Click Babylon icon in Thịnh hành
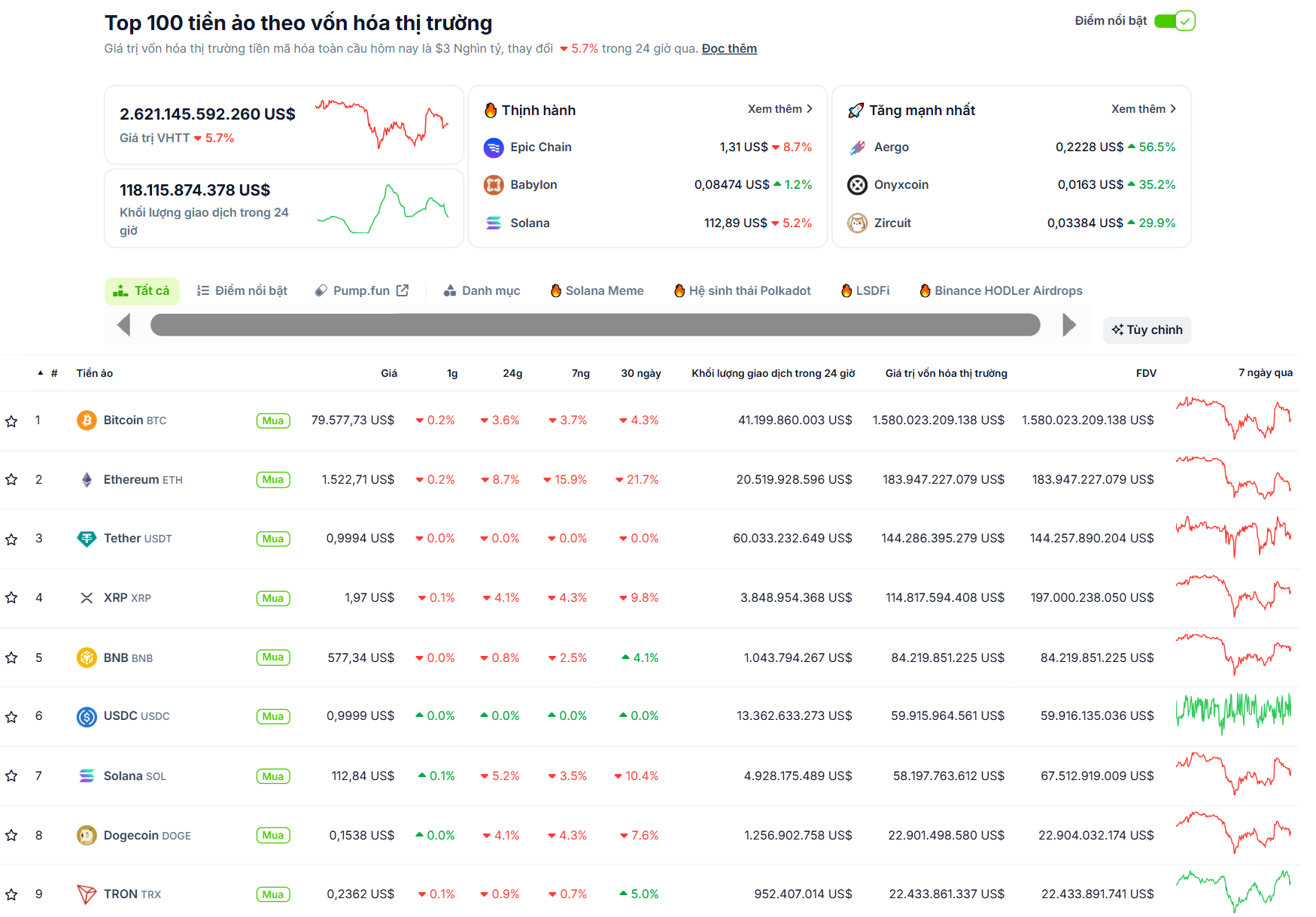 (494, 185)
